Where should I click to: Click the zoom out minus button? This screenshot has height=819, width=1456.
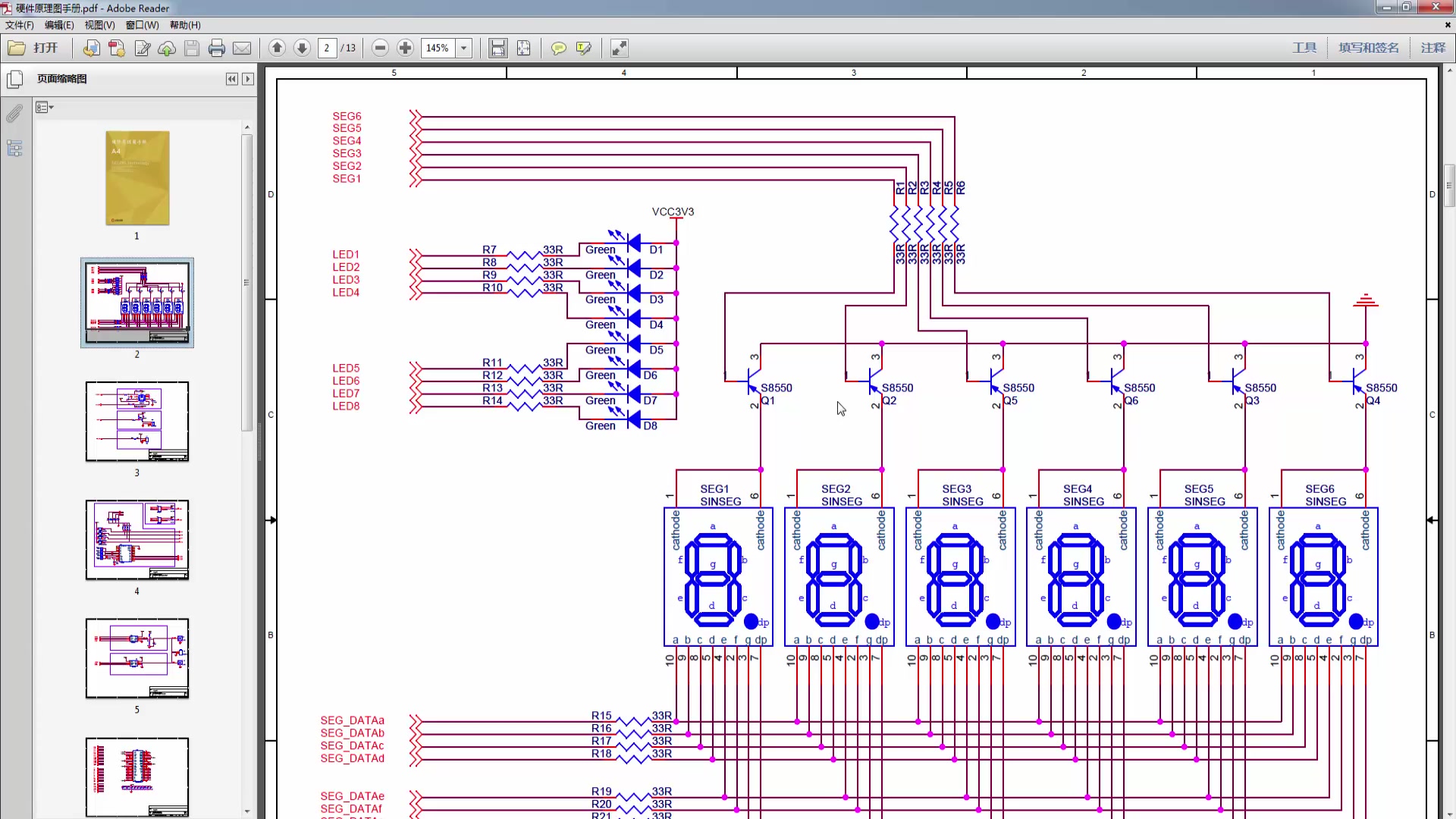381,48
